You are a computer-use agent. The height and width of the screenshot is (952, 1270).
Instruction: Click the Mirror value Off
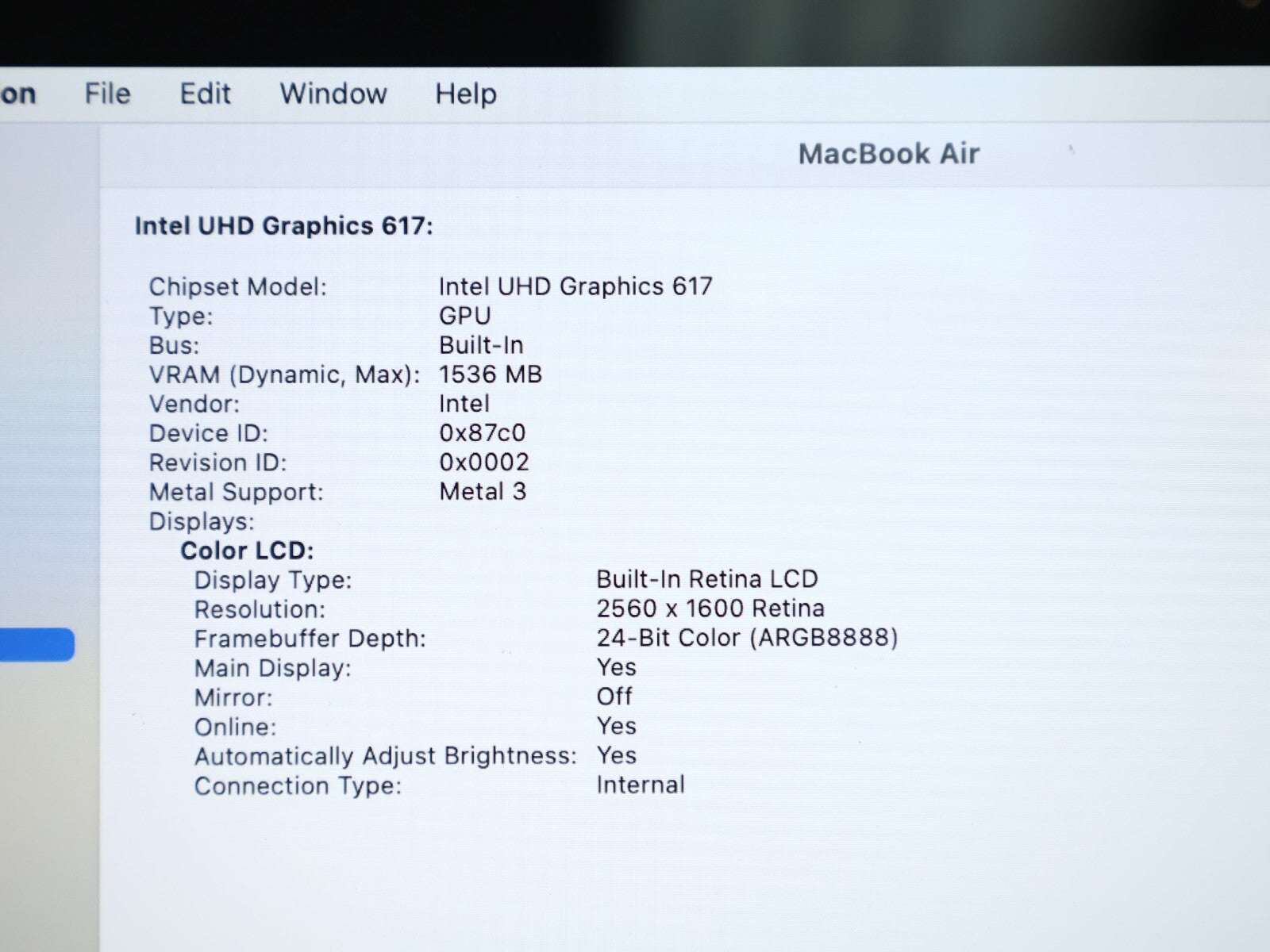[x=614, y=697]
